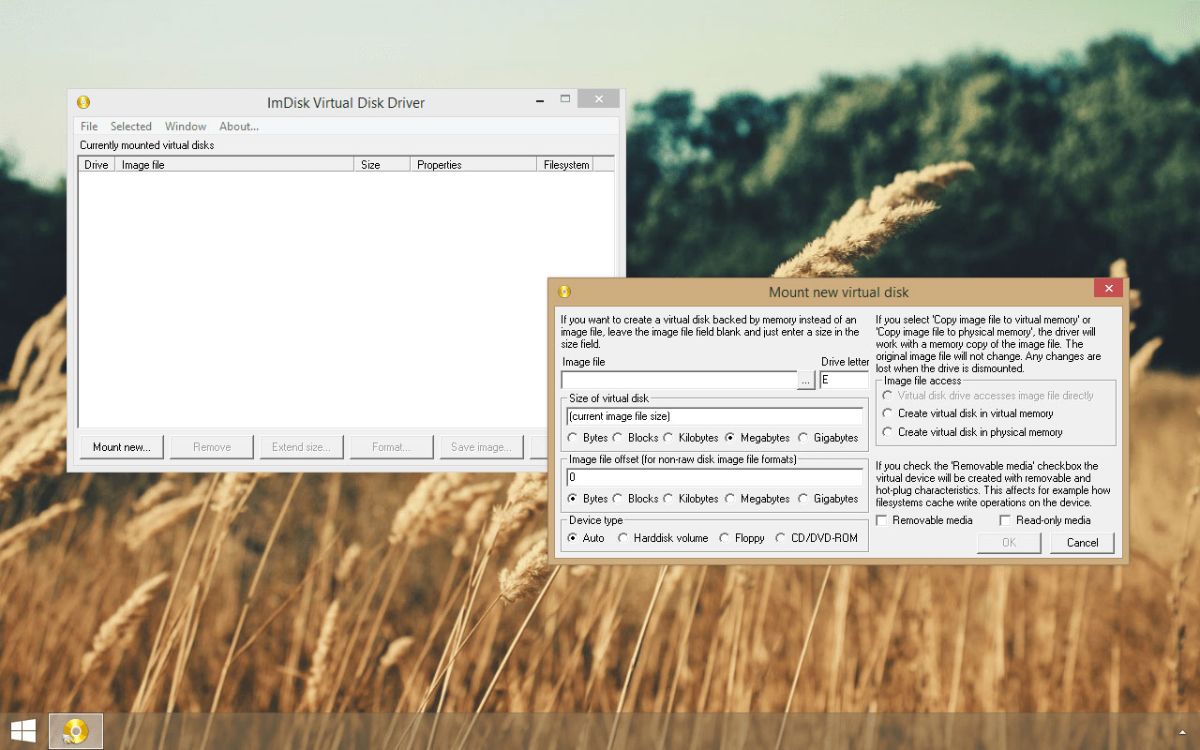Select Megabytes under Image file offset

[x=757, y=499]
